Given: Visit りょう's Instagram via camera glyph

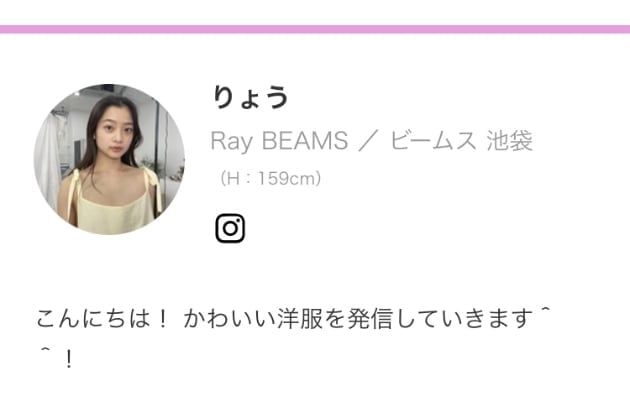Looking at the screenshot, I should [x=230, y=228].
